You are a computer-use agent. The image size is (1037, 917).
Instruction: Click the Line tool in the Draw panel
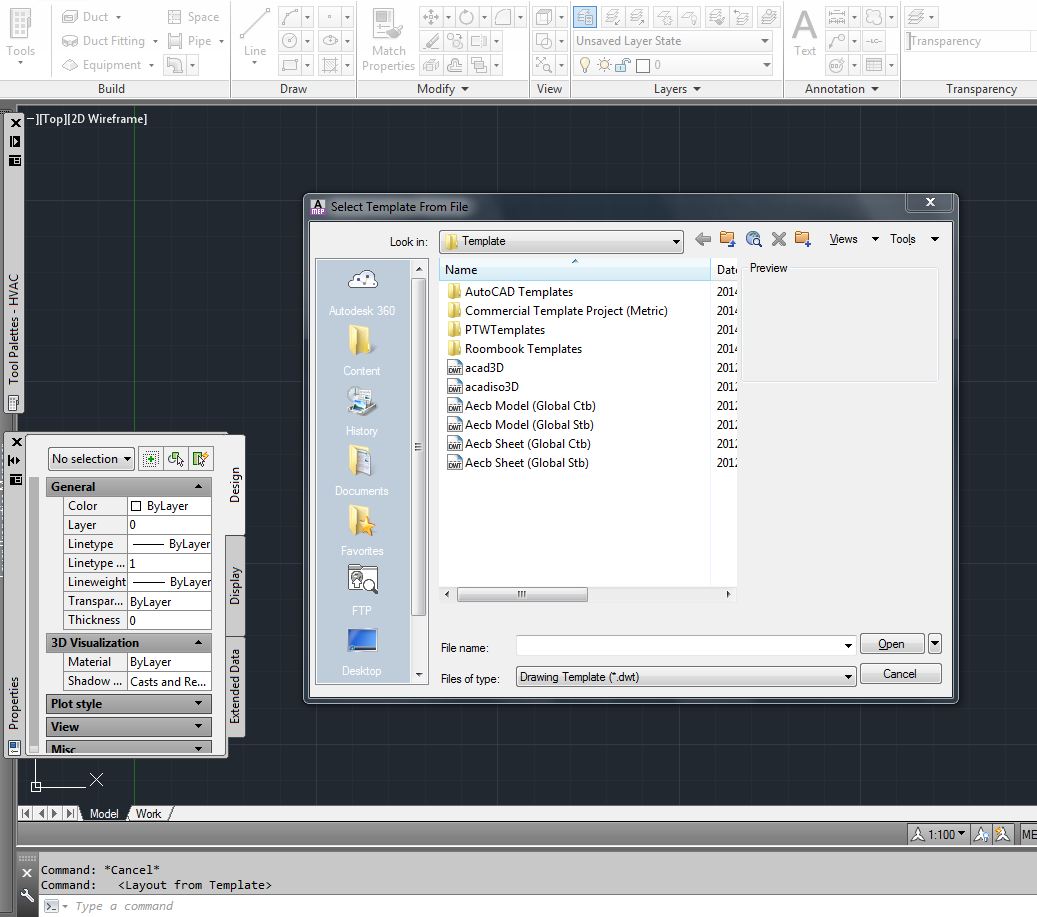point(255,34)
